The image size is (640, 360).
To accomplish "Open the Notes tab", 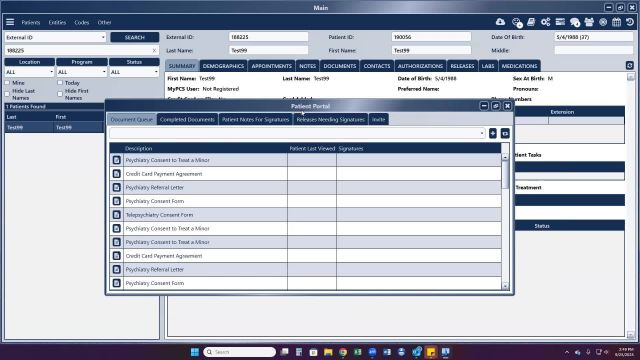I will (x=307, y=66).
